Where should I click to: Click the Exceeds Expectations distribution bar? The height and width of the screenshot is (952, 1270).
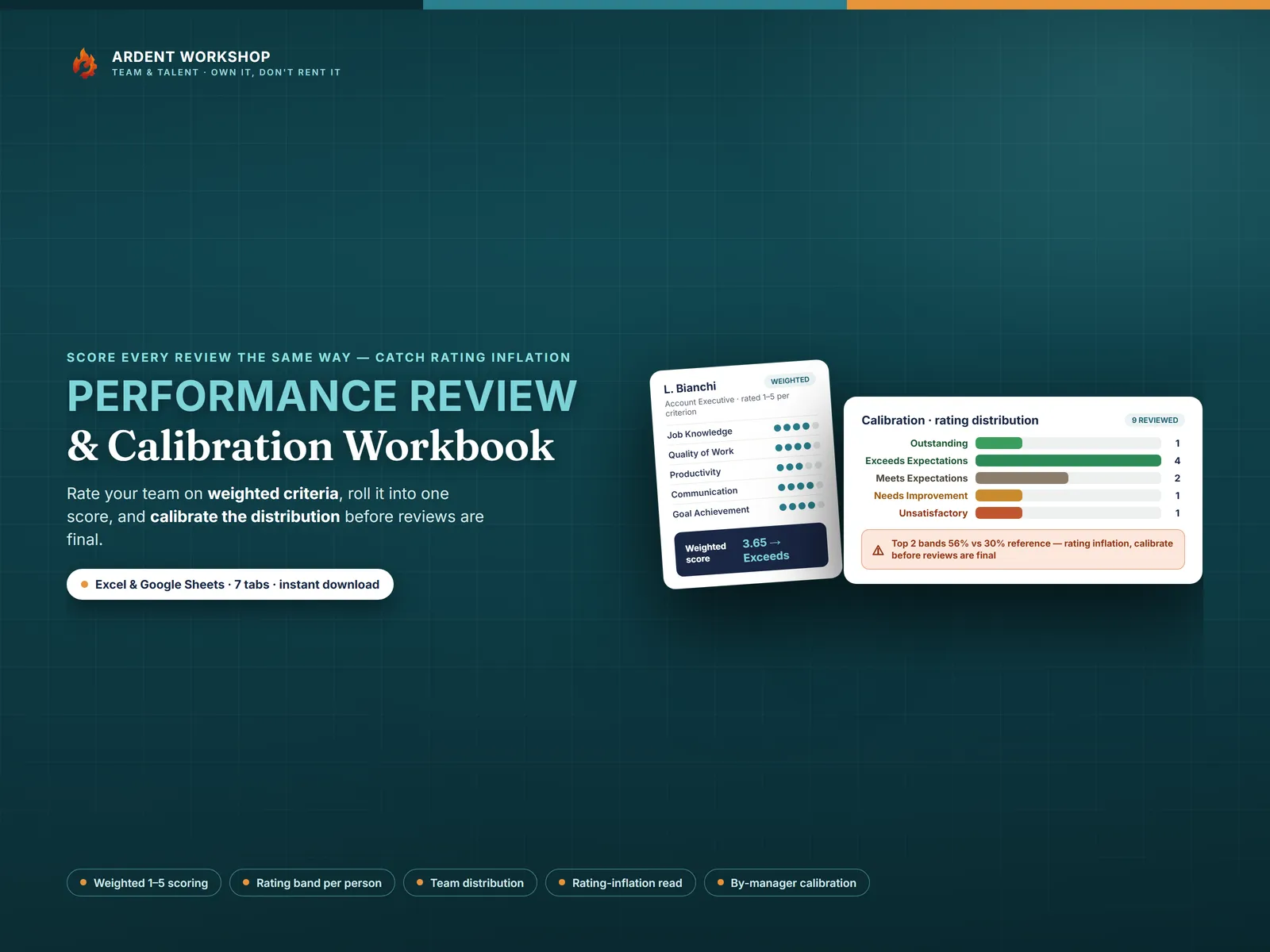[x=1068, y=461]
